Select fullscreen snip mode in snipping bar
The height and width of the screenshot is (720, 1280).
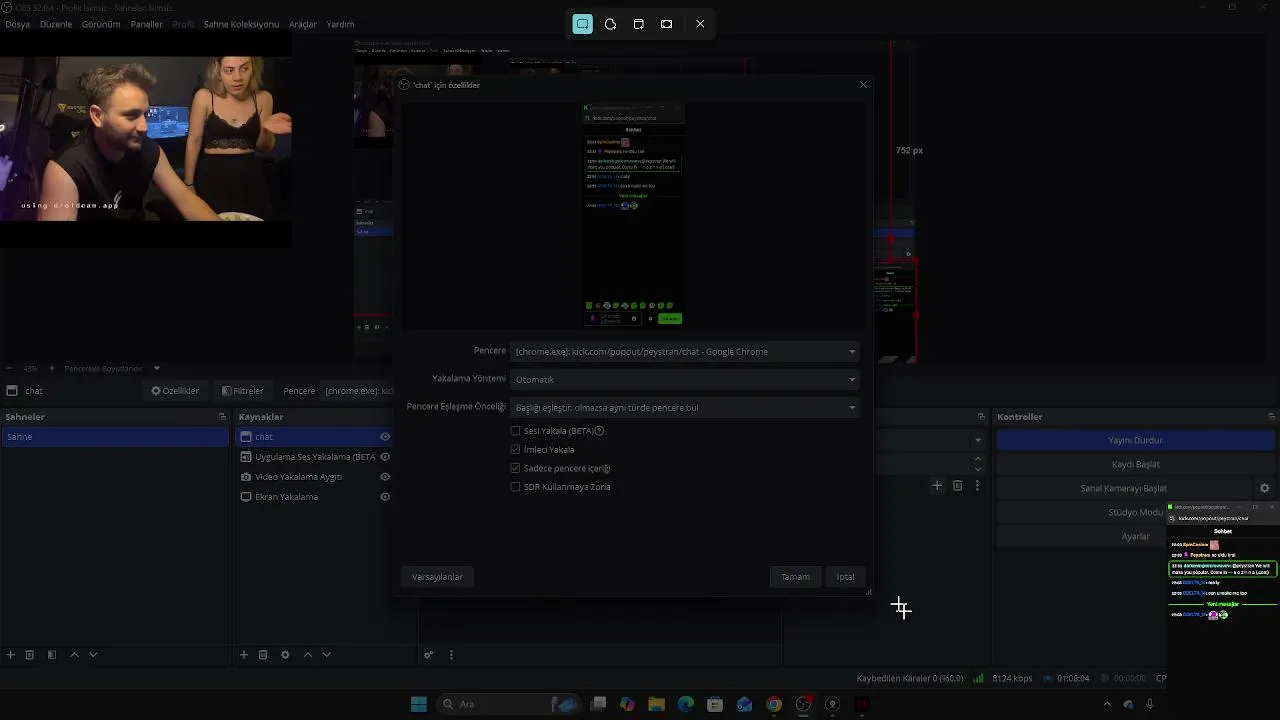coord(666,24)
